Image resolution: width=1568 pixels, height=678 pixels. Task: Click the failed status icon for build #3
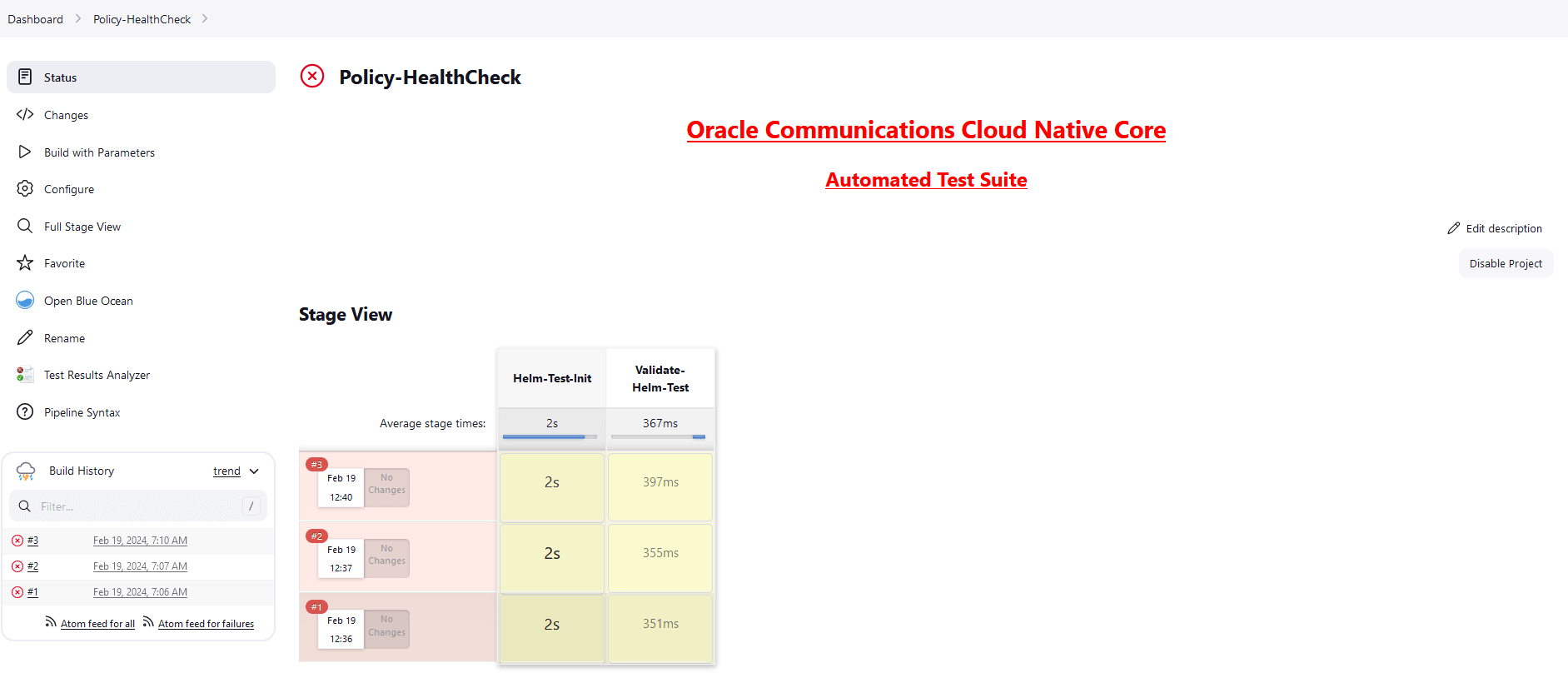pyautogui.click(x=17, y=541)
